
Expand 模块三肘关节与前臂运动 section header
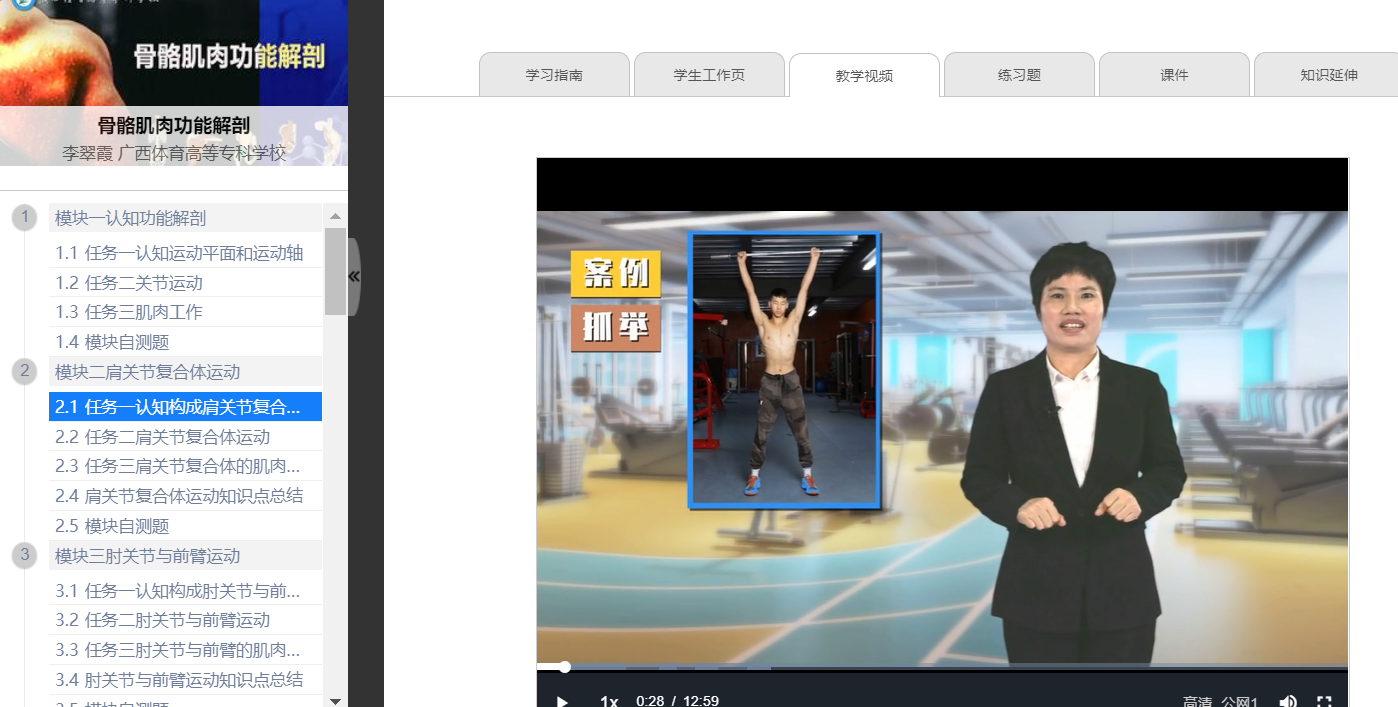point(148,556)
